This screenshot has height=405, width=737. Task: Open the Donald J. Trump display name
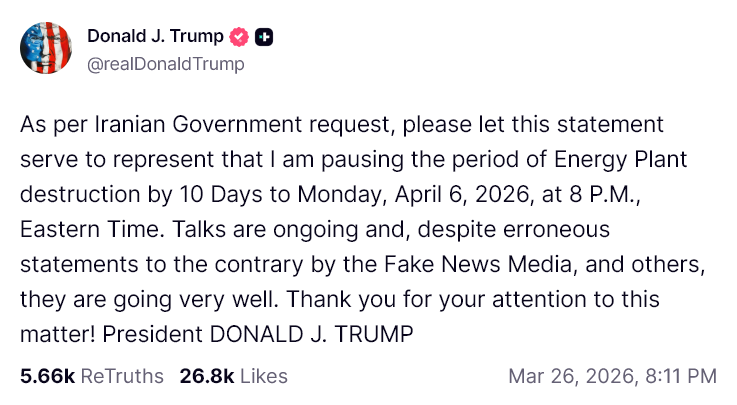click(x=155, y=36)
